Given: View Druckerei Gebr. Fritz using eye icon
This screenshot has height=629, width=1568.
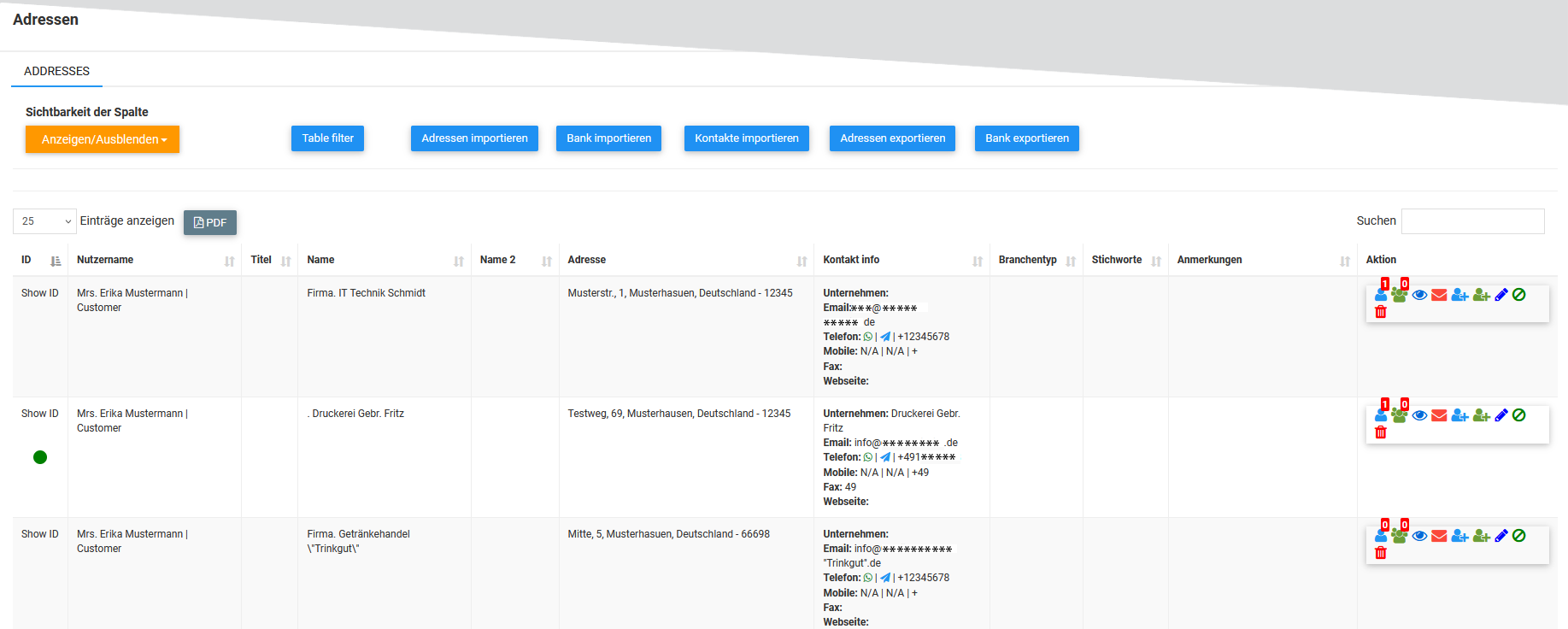Looking at the screenshot, I should [1419, 415].
